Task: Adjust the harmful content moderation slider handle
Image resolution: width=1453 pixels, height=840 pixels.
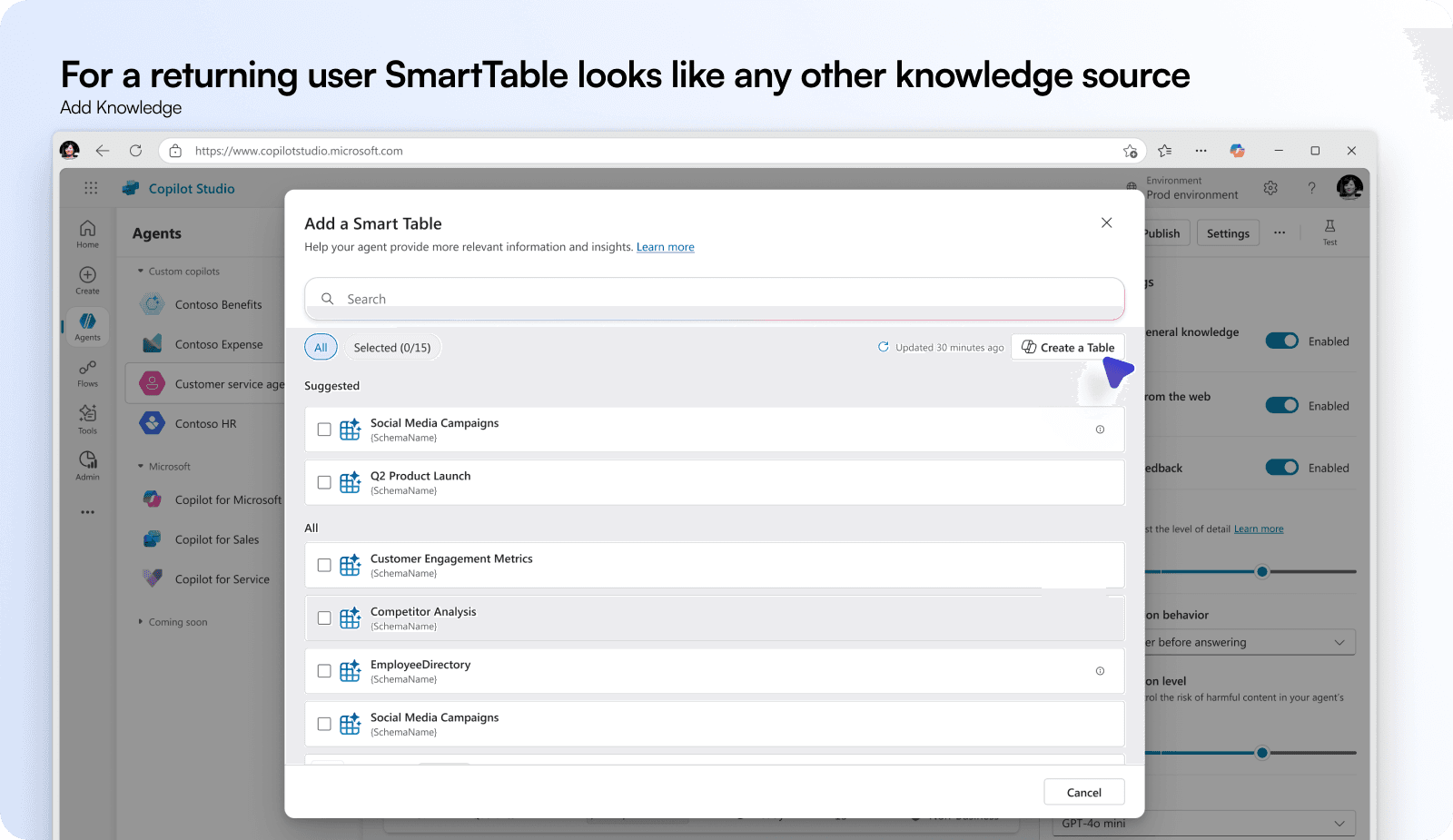Action: pos(1261,752)
